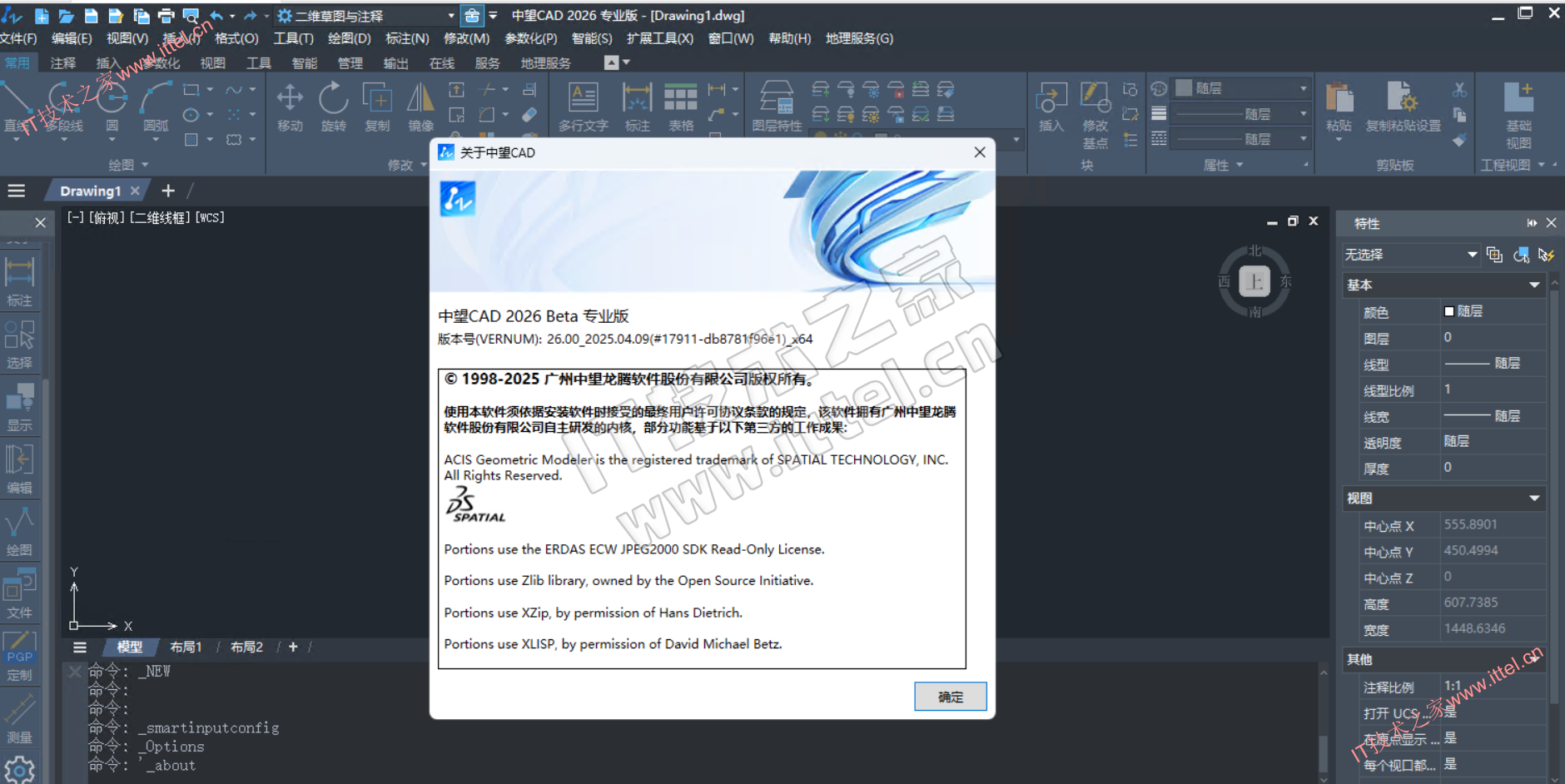Click the Print icon in quick toolbar
Image resolution: width=1565 pixels, height=784 pixels.
coord(166,15)
